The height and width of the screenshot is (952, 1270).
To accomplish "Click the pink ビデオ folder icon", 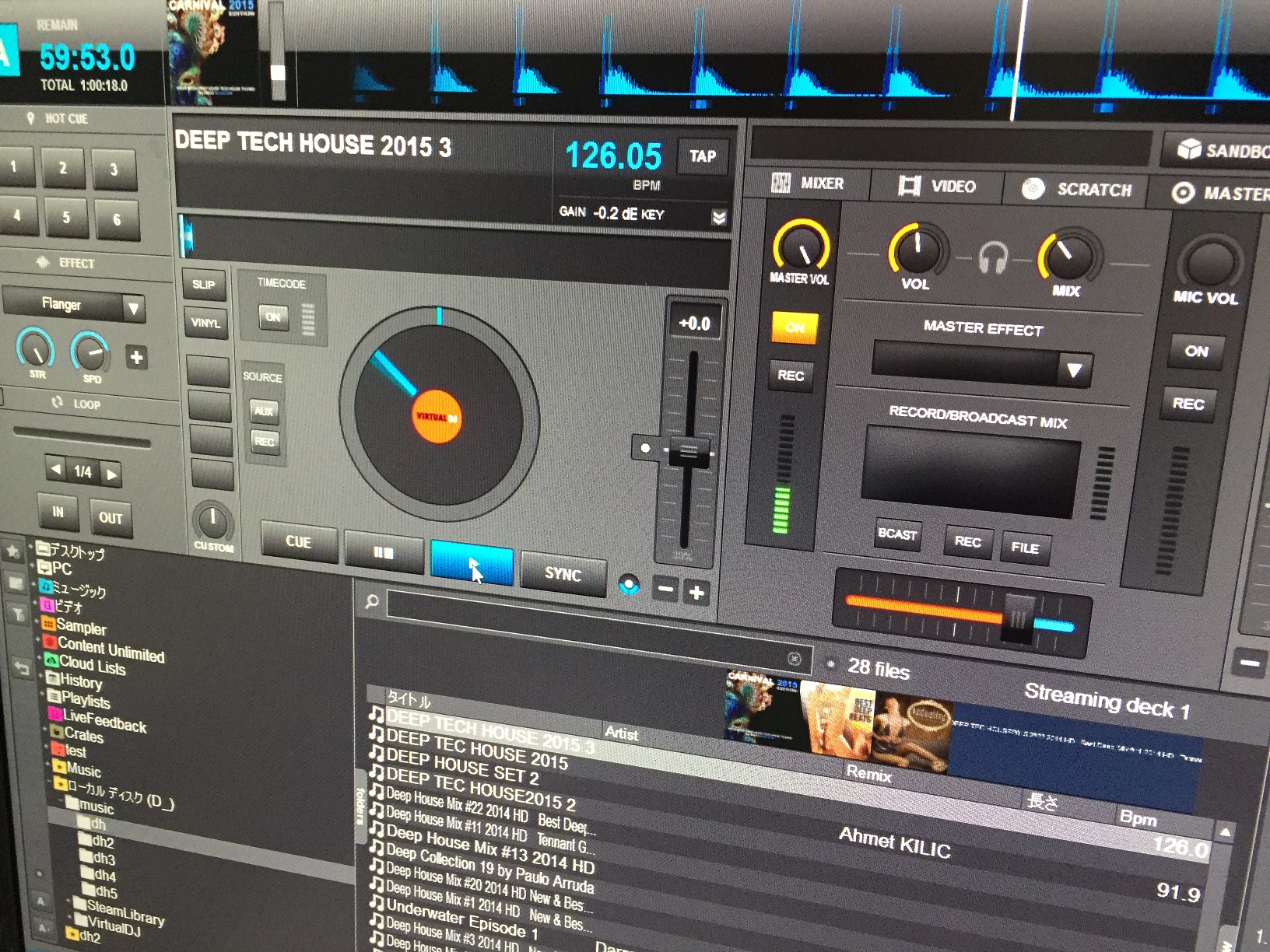I will coord(47,604).
